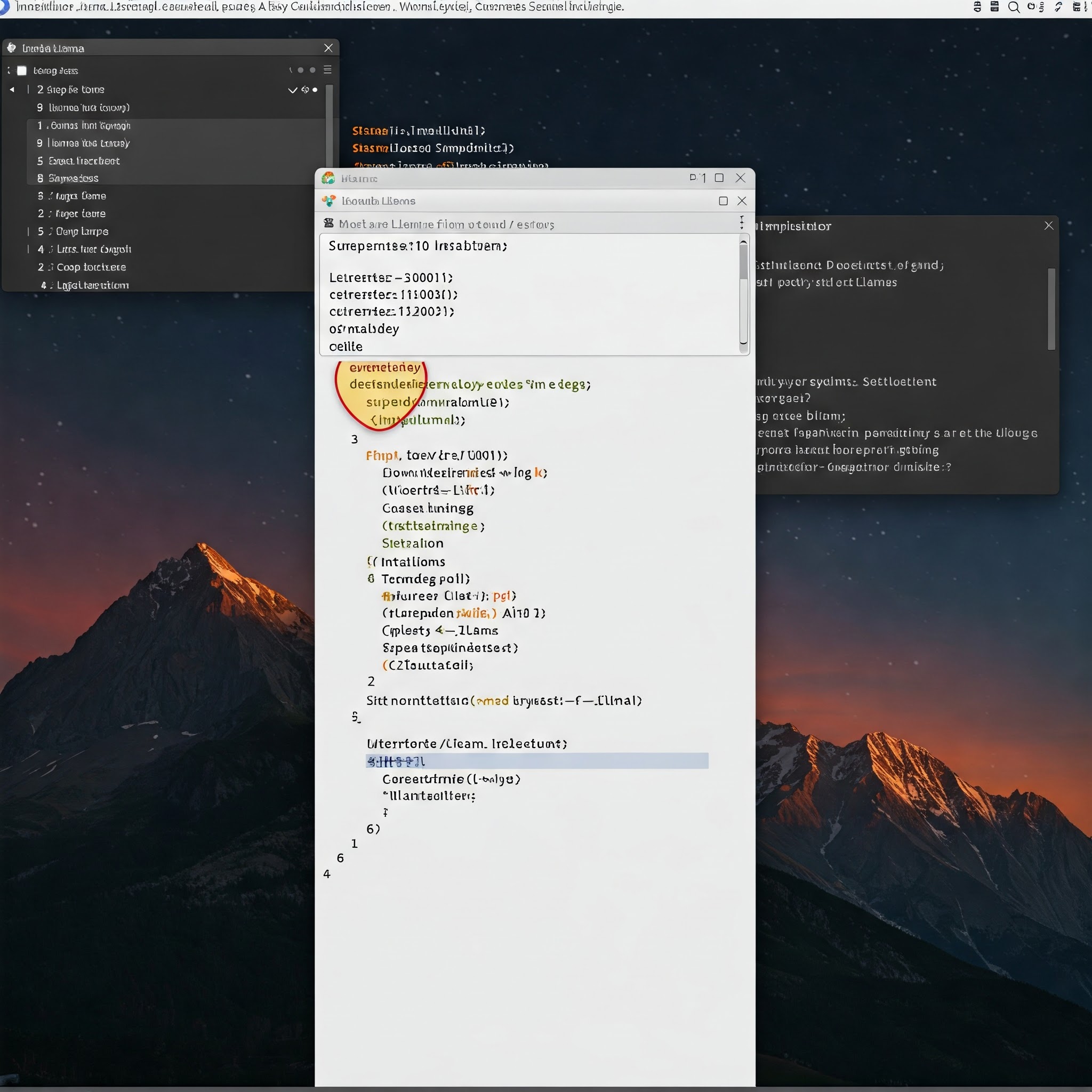Click the blue highlighted code line
Image resolution: width=1092 pixels, height=1092 pixels.
(537, 761)
